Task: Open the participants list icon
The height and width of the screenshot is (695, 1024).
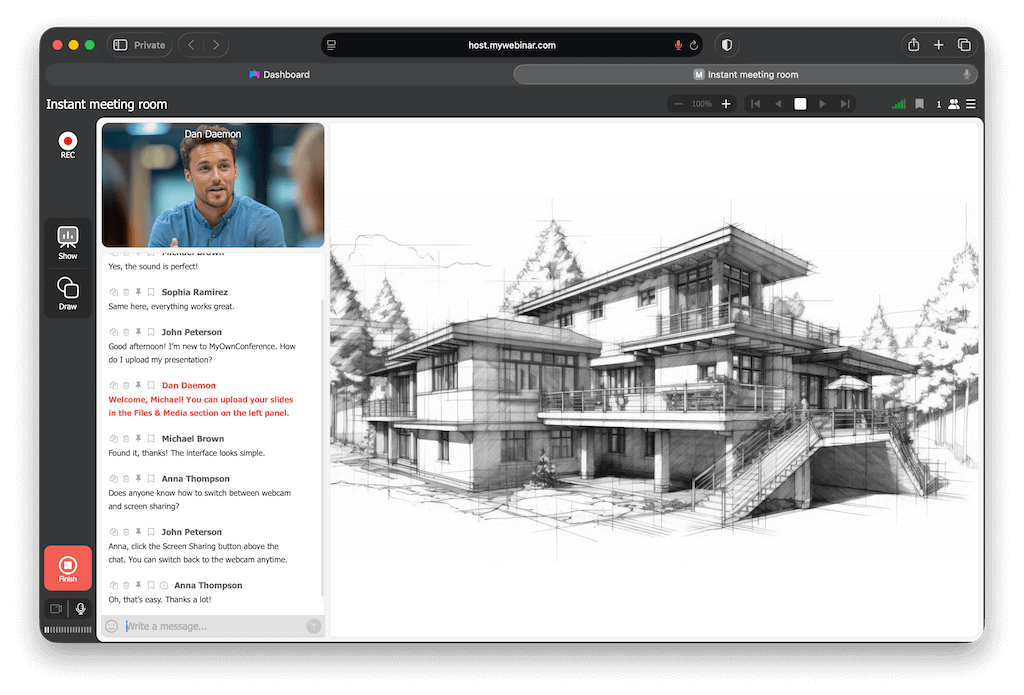Action: [x=954, y=103]
